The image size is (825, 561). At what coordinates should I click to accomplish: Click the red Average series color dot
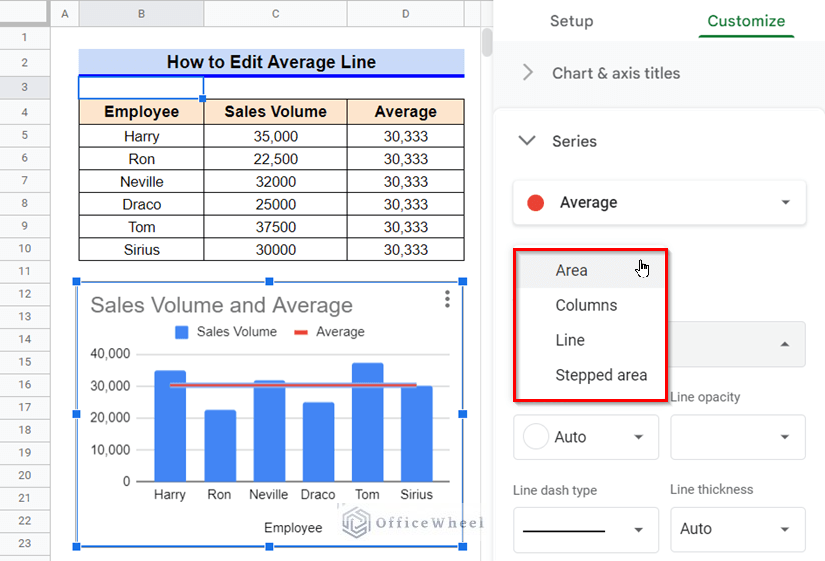pyautogui.click(x=536, y=203)
